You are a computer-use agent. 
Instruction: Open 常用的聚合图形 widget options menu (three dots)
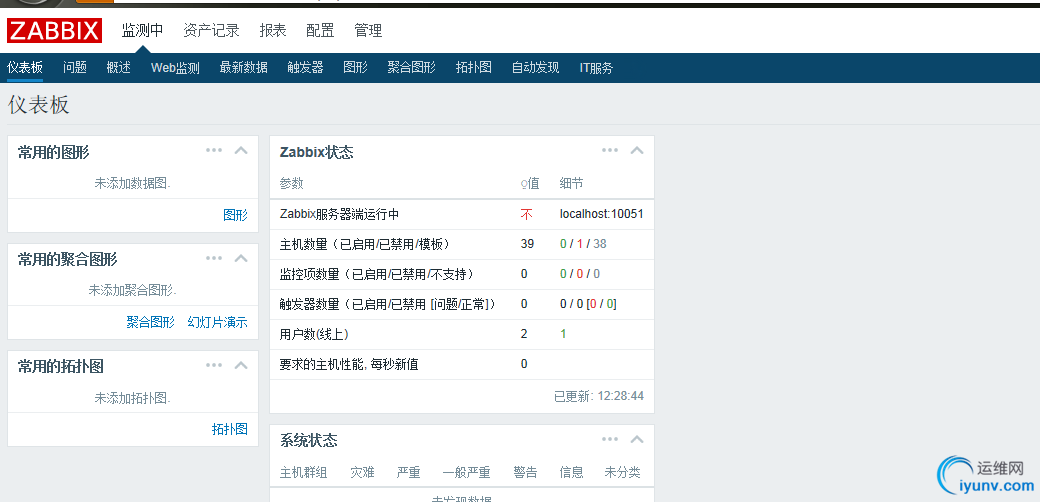214,258
